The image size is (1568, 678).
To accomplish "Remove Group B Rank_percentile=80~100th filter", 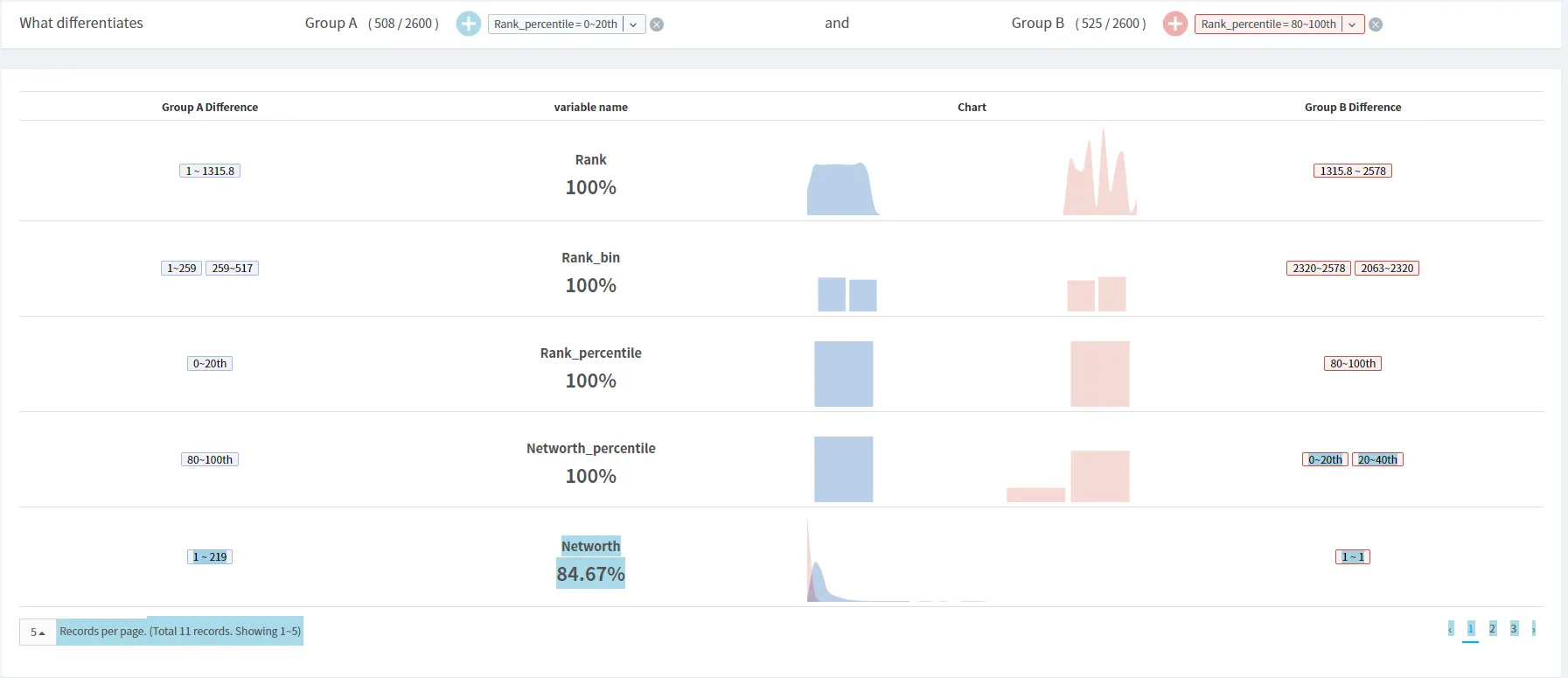I will [1376, 24].
